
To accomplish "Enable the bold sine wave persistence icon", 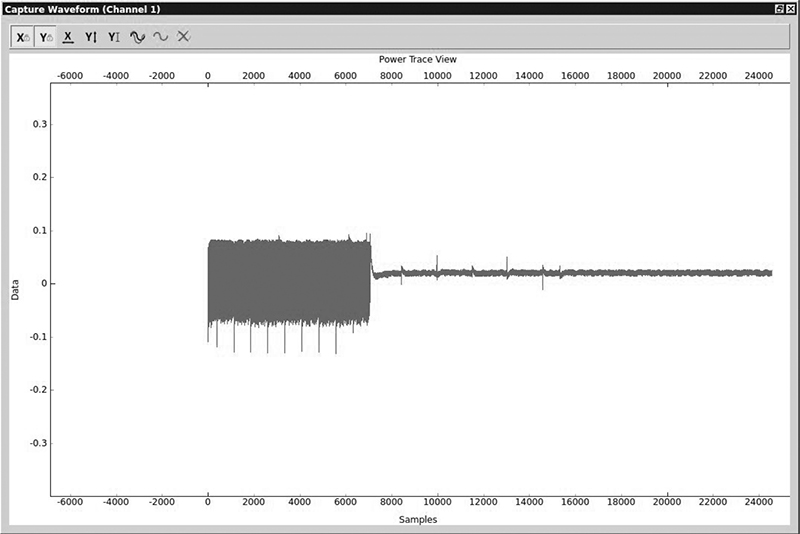I will point(137,37).
